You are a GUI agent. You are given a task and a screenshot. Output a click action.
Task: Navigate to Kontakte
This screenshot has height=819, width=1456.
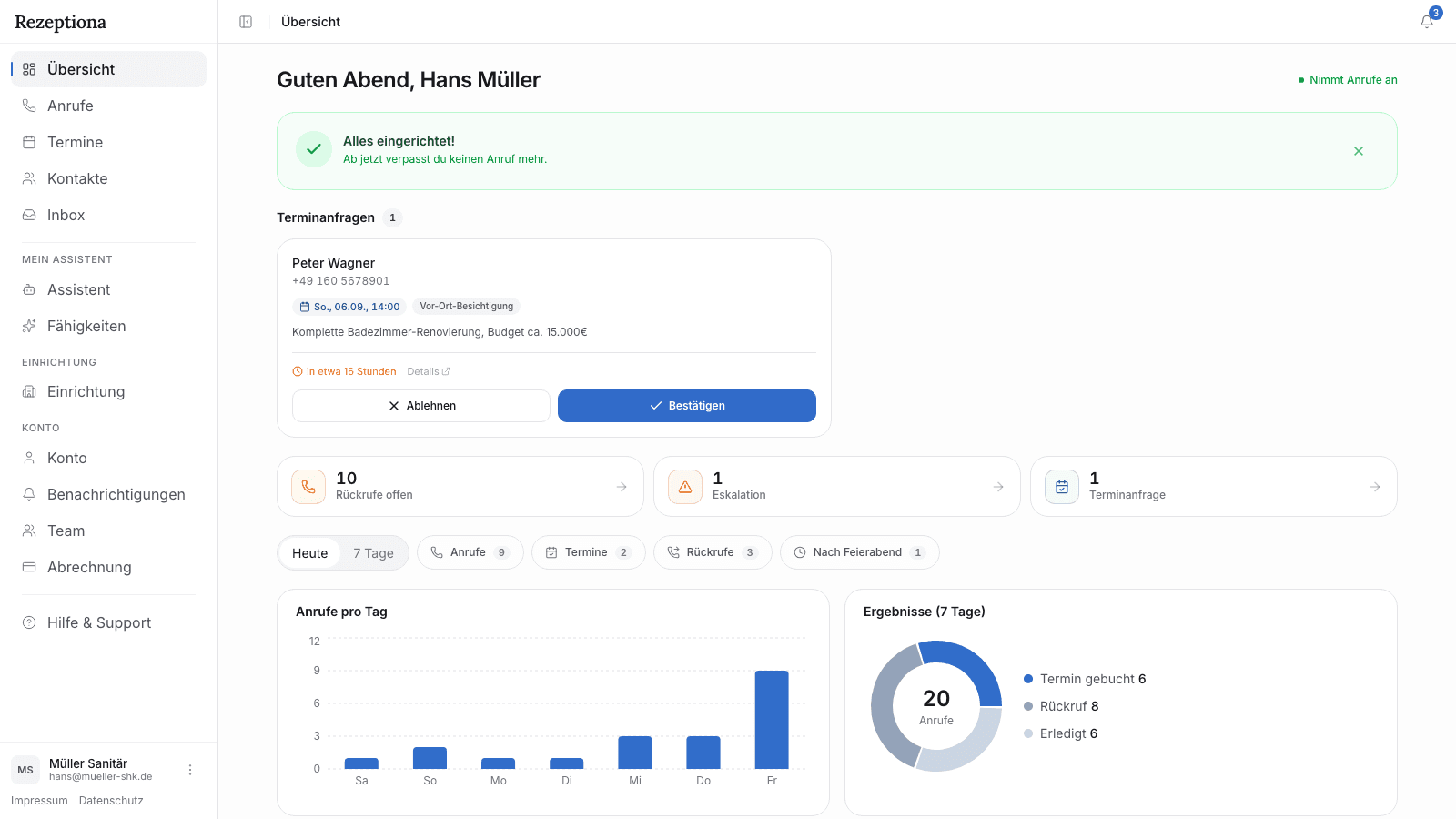(x=108, y=178)
